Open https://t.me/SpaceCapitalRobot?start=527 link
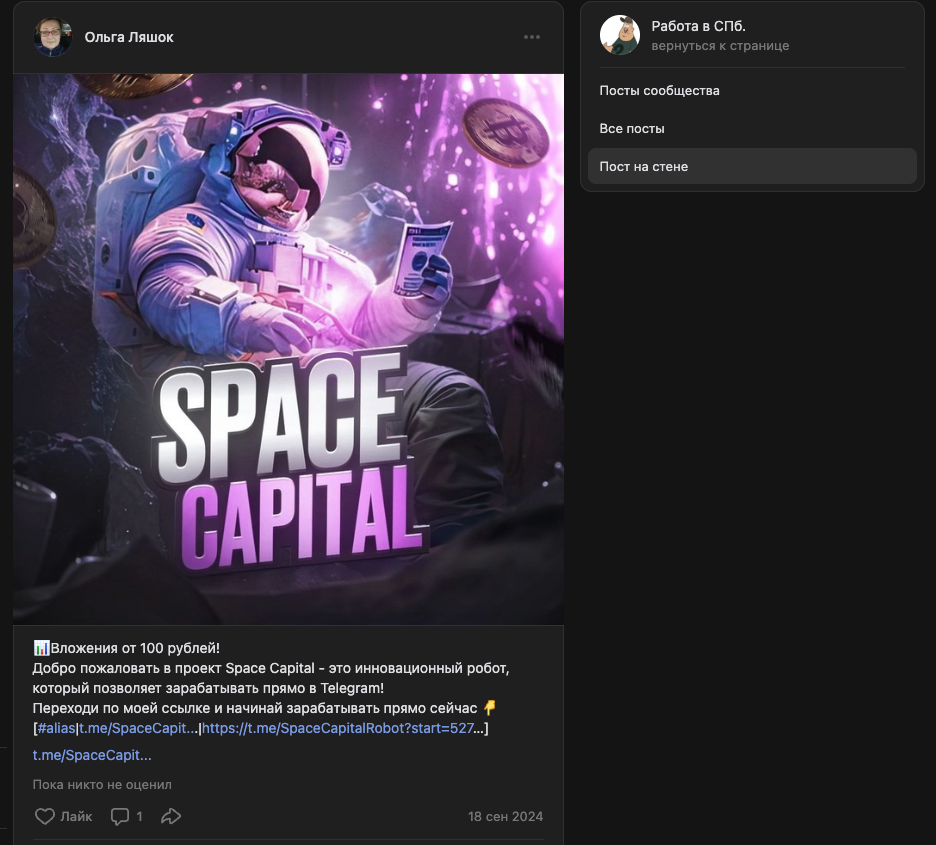This screenshot has height=845, width=936. pyautogui.click(x=338, y=728)
